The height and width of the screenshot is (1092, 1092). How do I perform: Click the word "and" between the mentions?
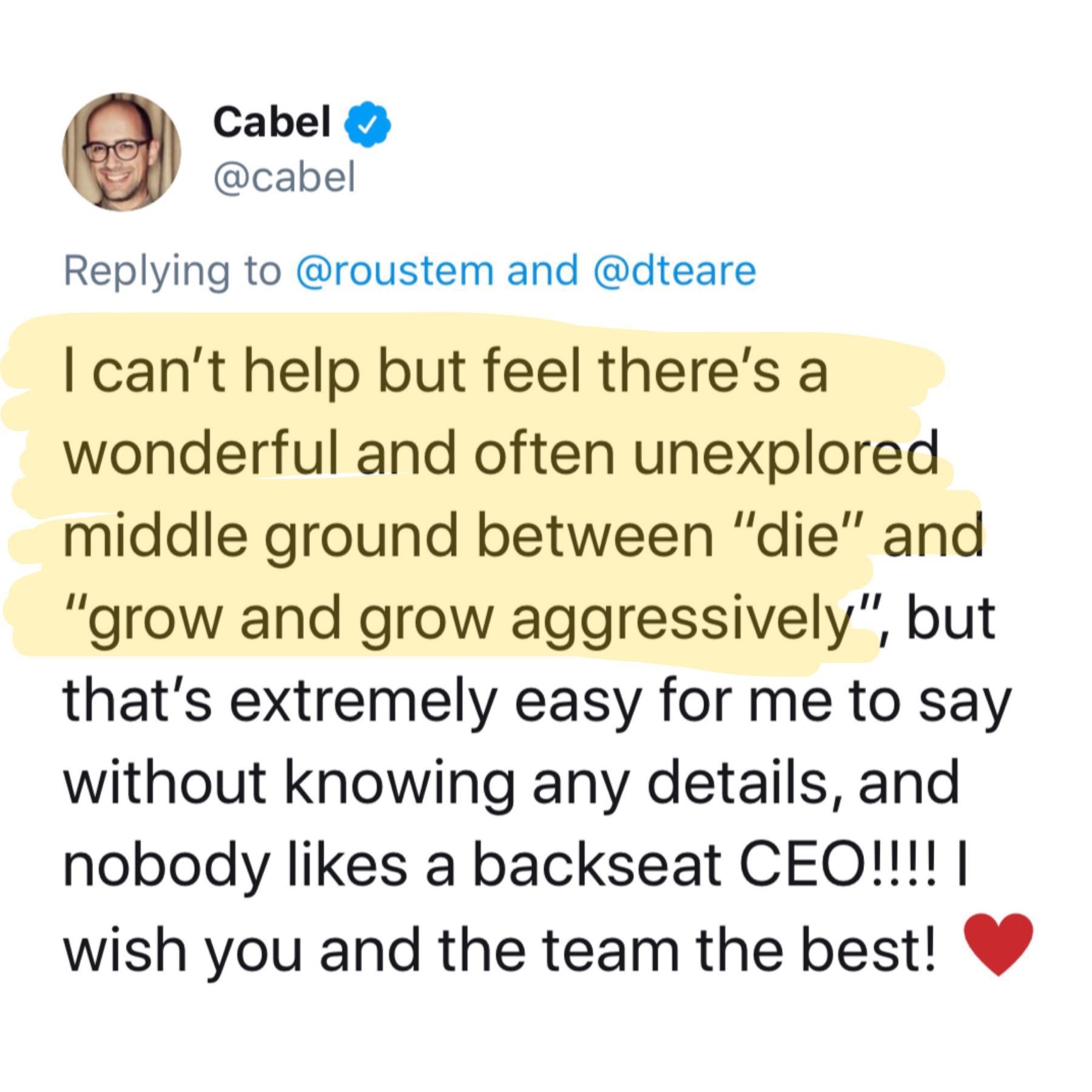(542, 270)
